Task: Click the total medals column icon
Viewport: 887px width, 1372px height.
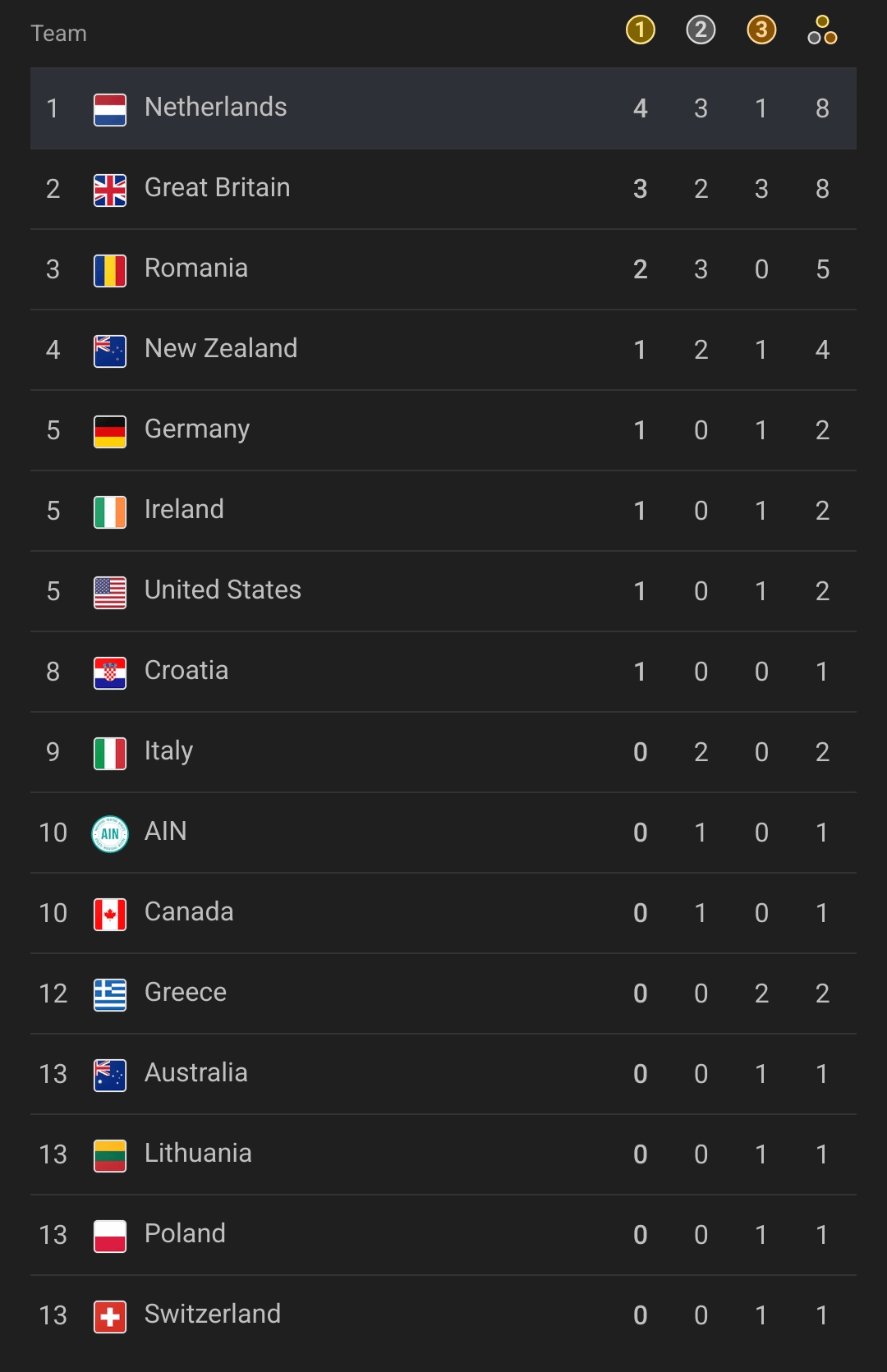Action: [x=822, y=30]
